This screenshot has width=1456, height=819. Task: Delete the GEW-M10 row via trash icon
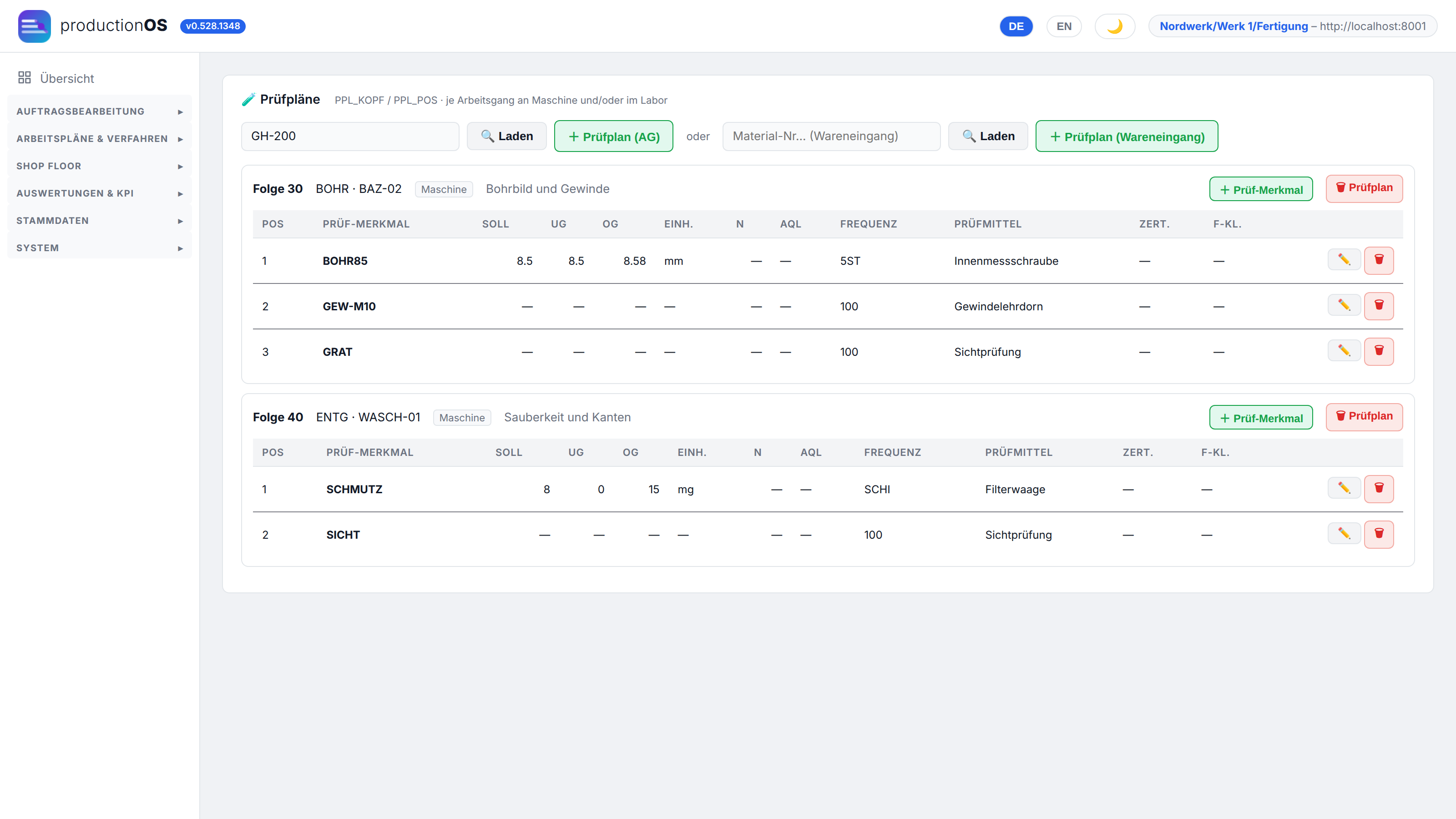[x=1379, y=306]
